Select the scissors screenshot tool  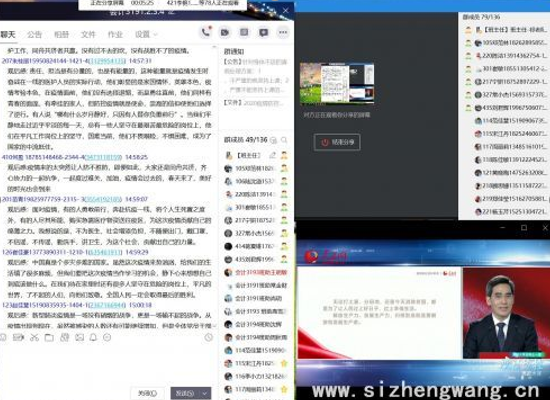34,337
